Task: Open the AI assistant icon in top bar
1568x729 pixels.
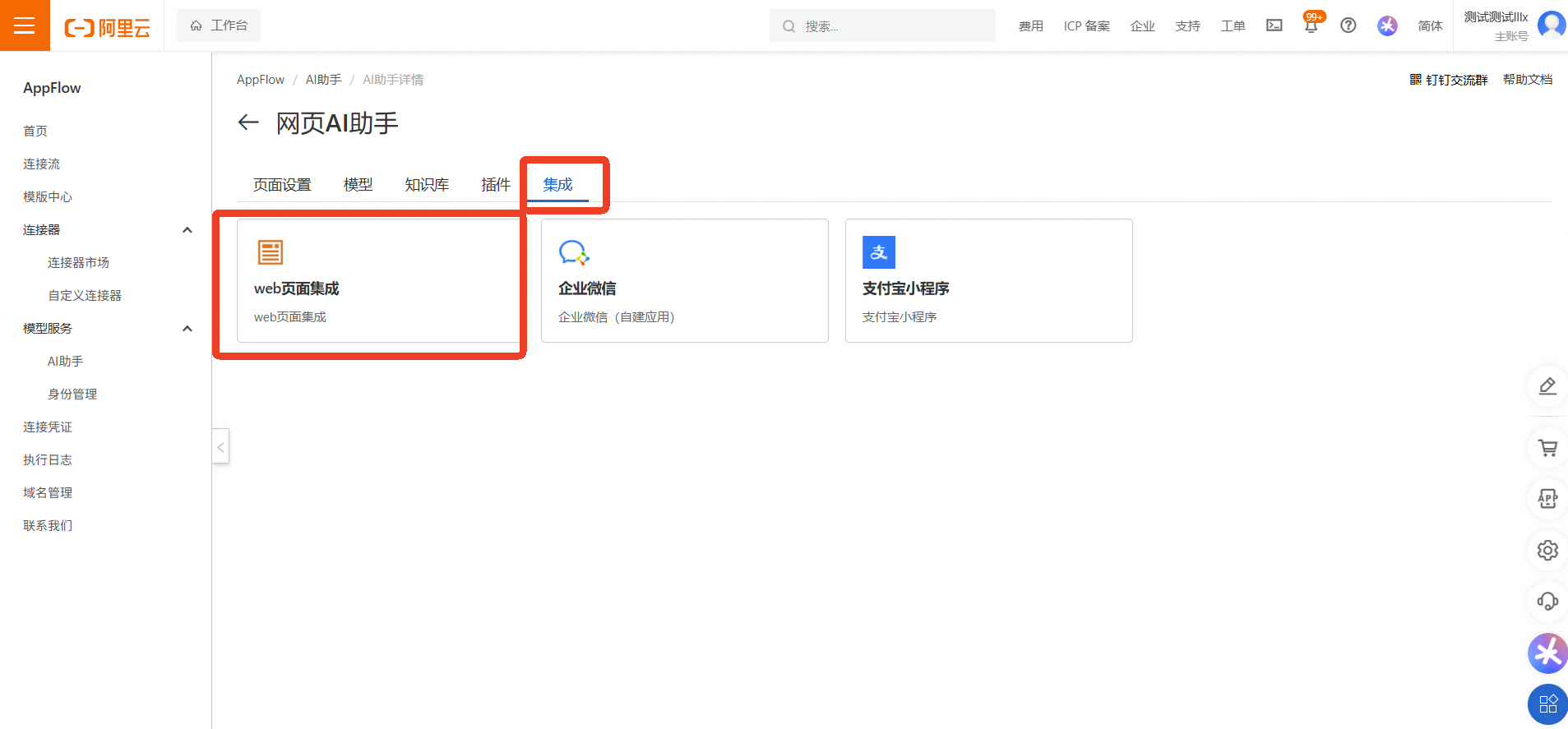Action: pyautogui.click(x=1388, y=25)
